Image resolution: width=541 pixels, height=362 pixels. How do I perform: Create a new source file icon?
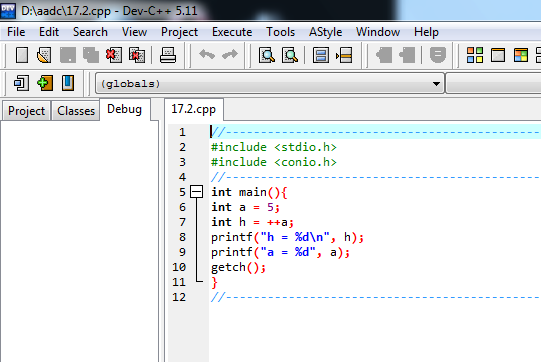coord(22,55)
